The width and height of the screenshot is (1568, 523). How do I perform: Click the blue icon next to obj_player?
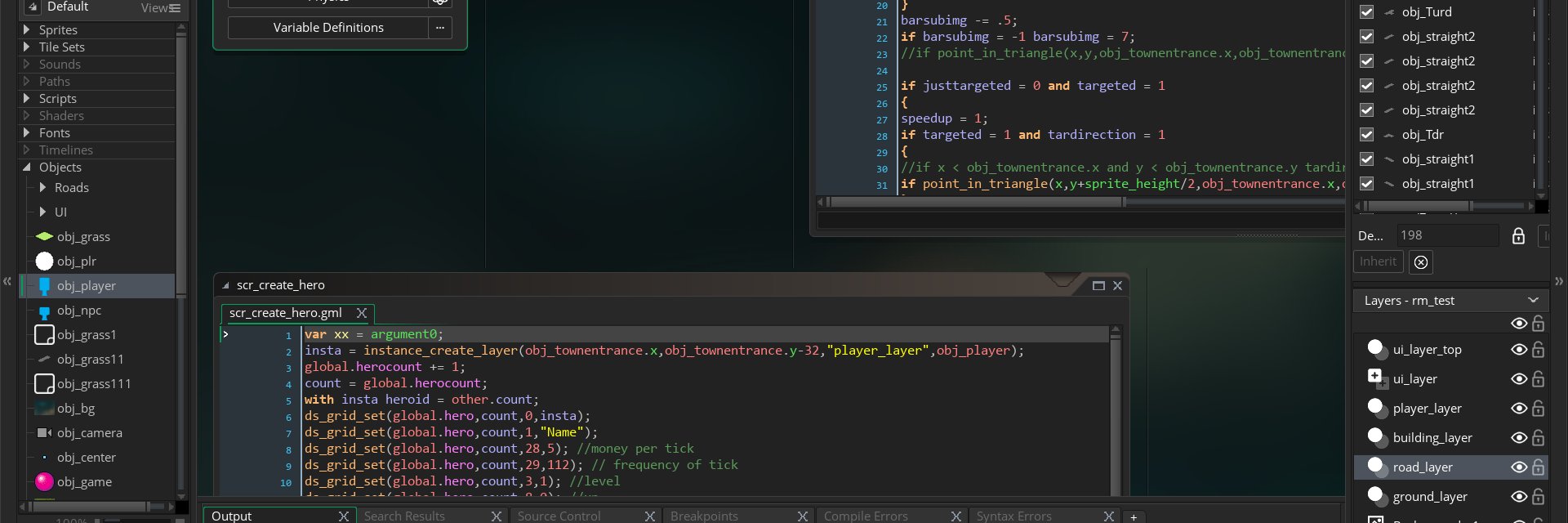pos(44,286)
